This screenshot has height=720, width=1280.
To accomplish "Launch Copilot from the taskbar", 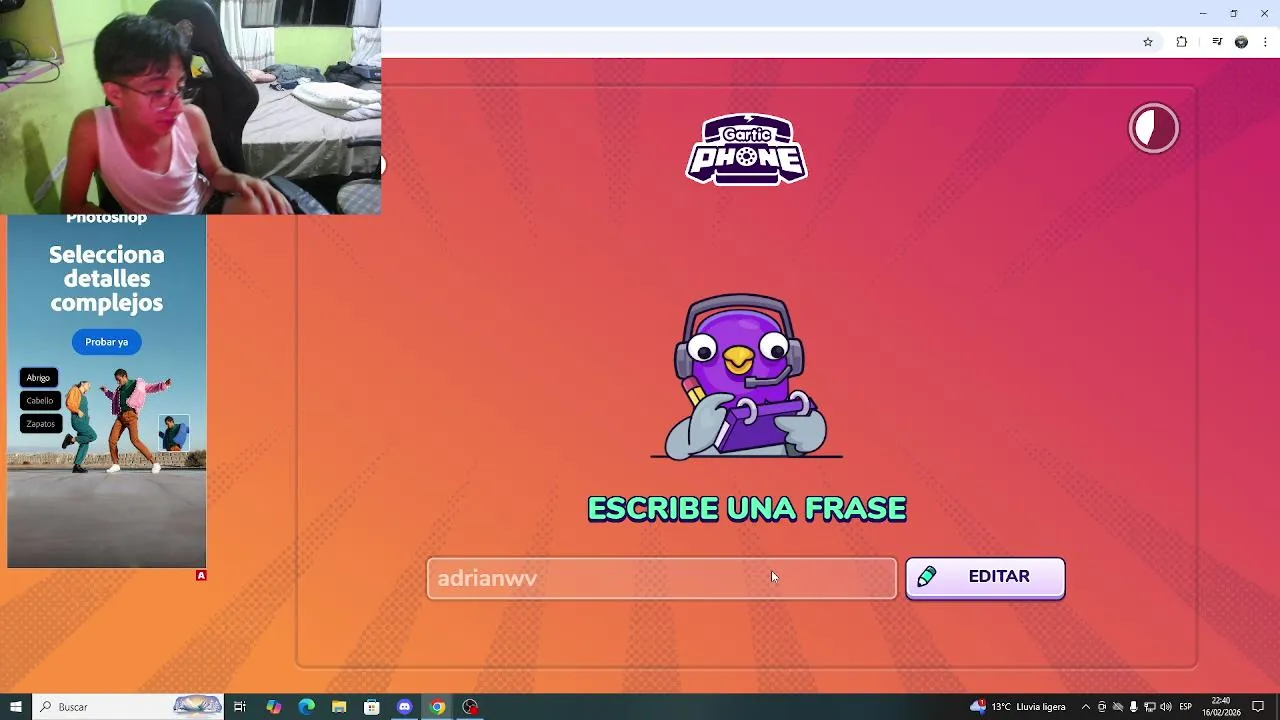I will tap(273, 707).
